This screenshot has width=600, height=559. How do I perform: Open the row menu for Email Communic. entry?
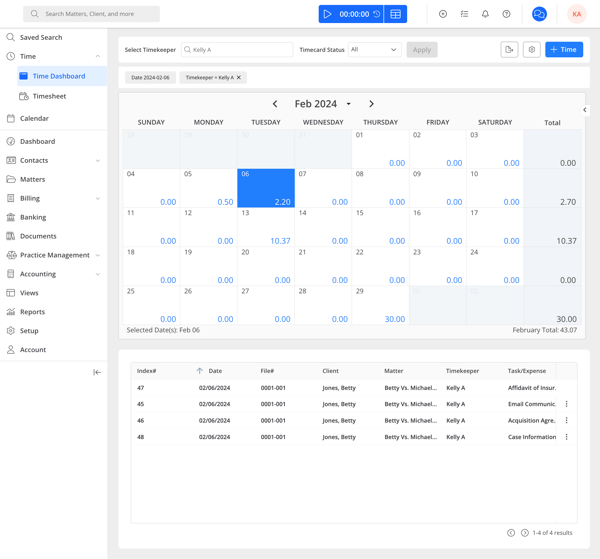point(566,404)
